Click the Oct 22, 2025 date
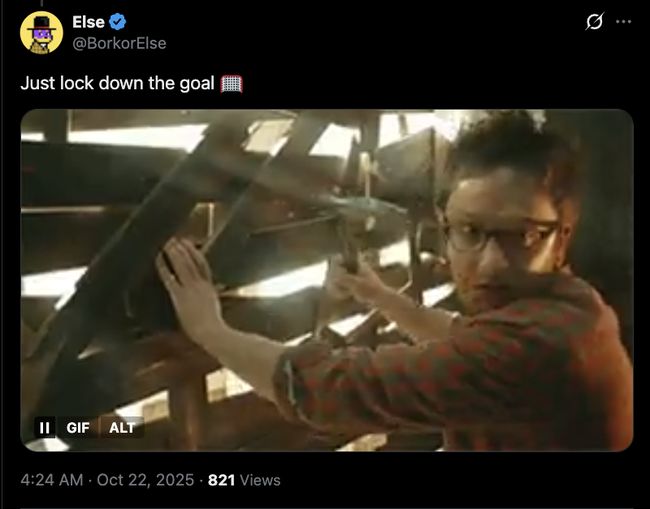Screen dimensions: 650x509 (x=145, y=480)
